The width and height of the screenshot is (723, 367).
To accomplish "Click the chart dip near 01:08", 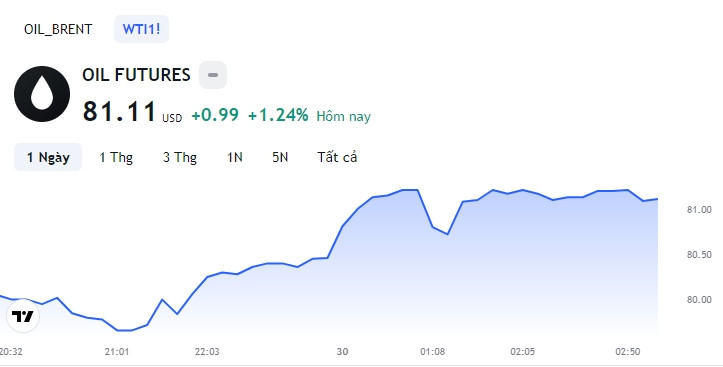I will [447, 234].
